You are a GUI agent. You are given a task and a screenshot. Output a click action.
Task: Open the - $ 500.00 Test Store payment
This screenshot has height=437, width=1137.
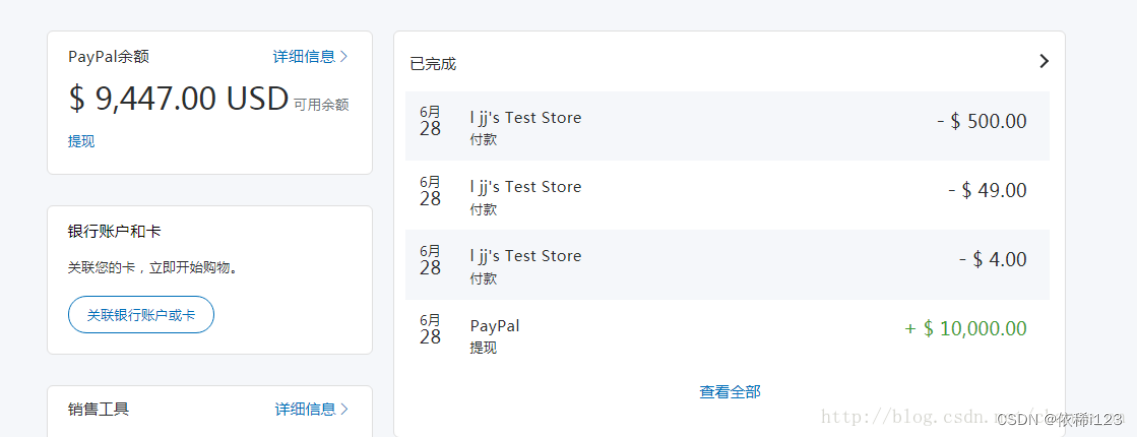click(x=727, y=126)
